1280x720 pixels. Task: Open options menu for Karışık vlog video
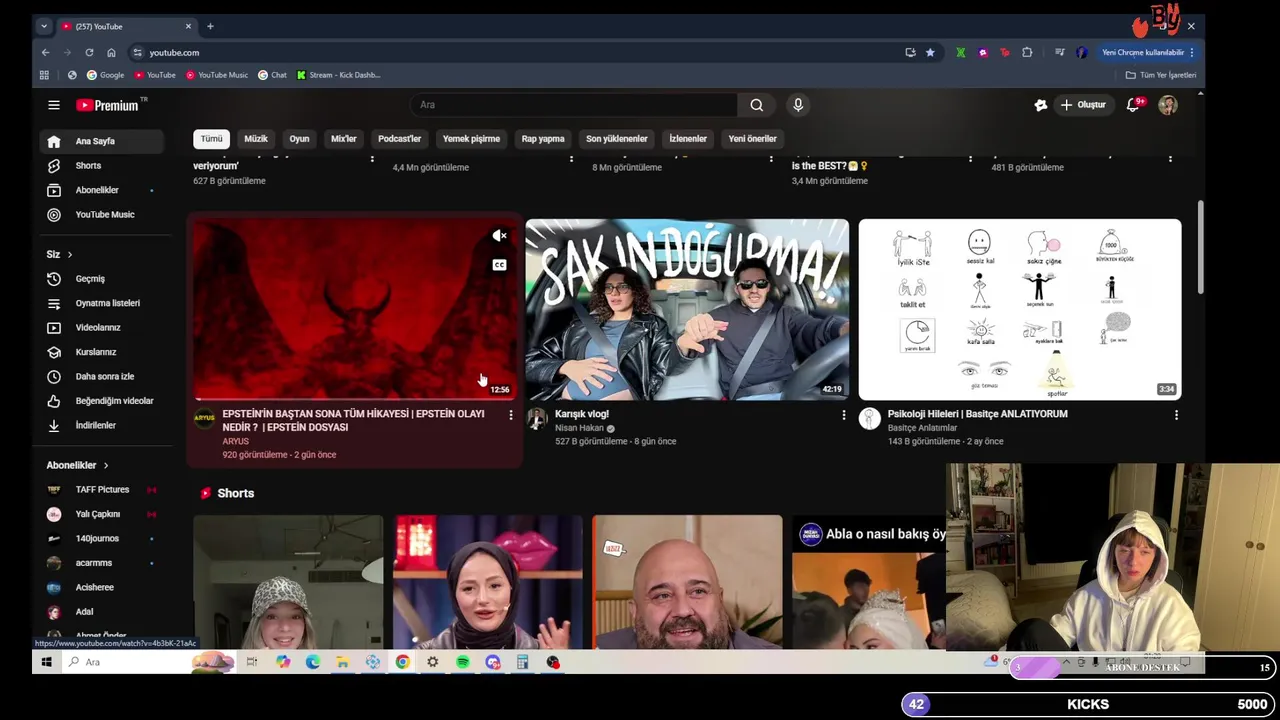tap(843, 415)
